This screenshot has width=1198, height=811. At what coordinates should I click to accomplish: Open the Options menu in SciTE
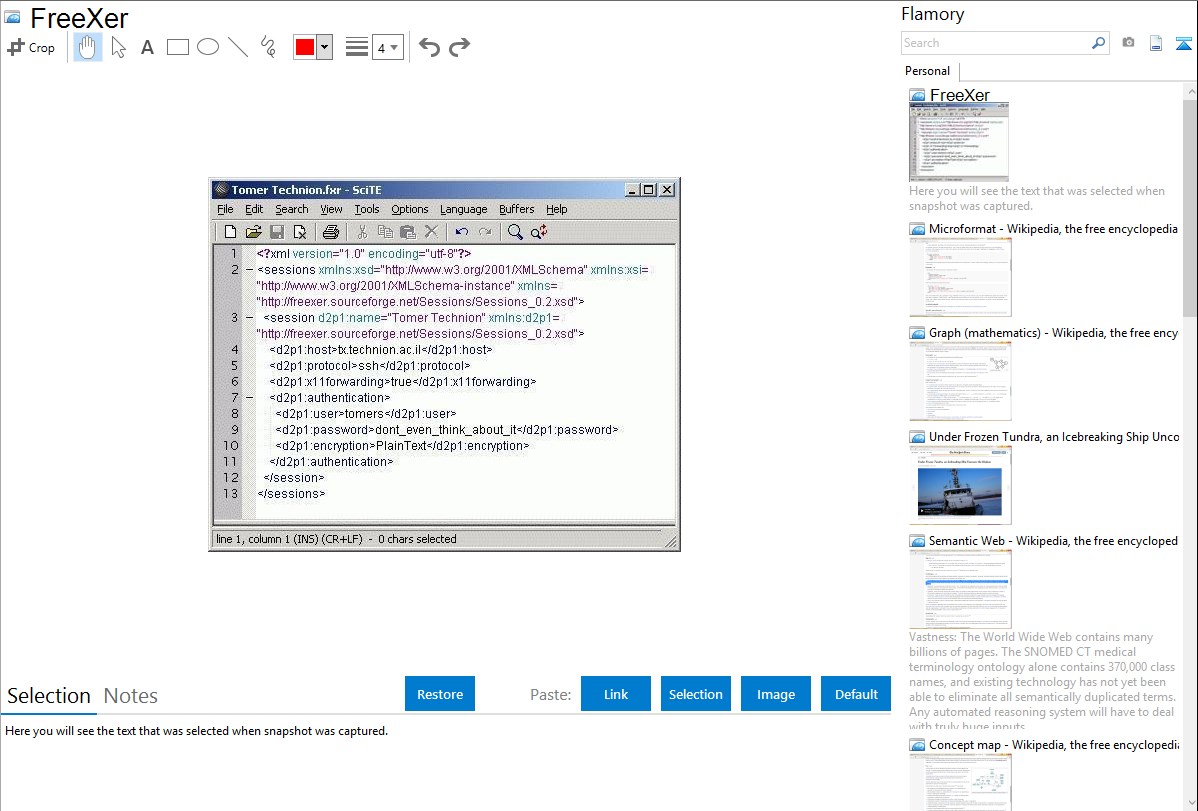(x=410, y=209)
